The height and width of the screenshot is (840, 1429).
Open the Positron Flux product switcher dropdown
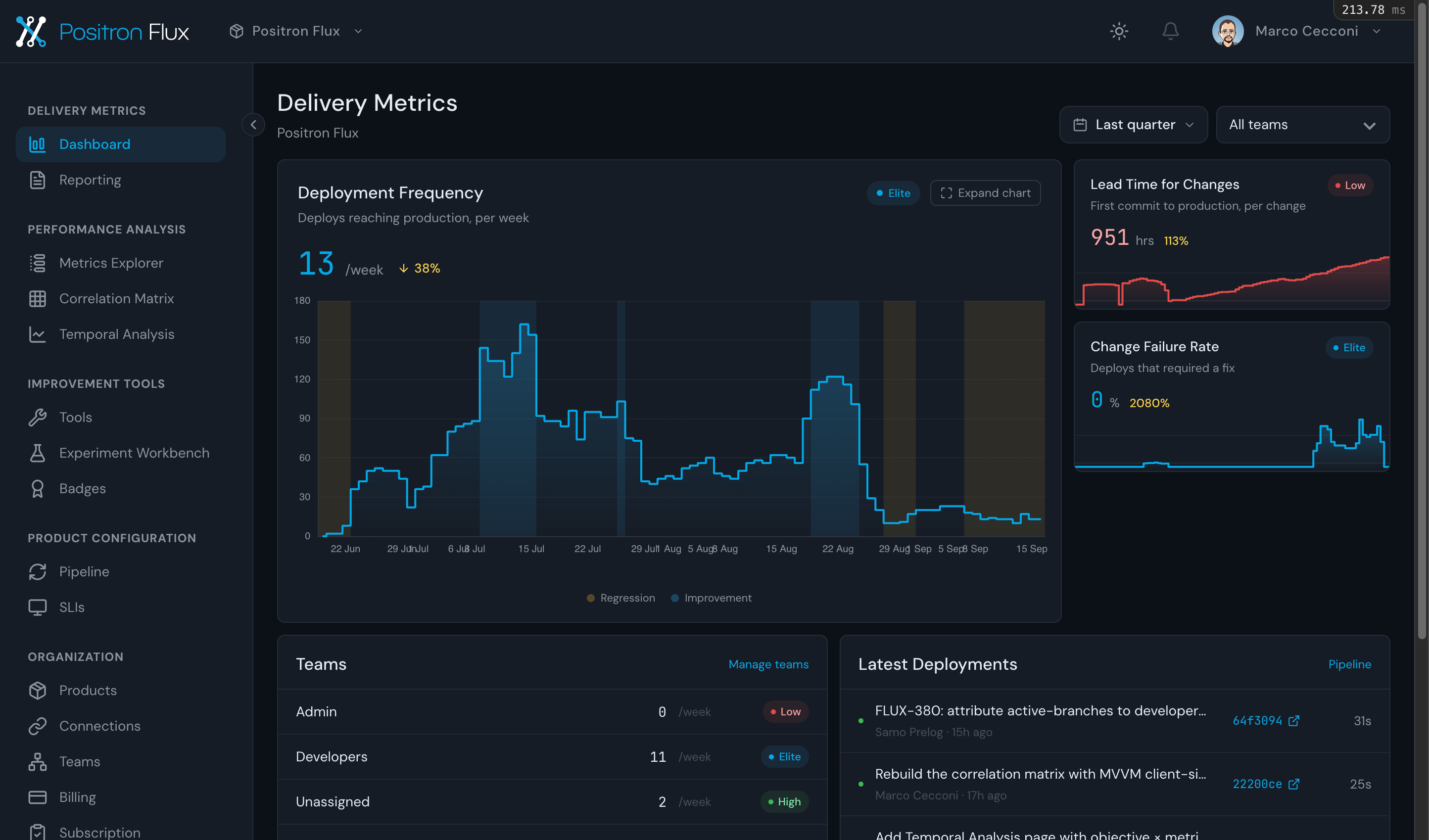pos(295,31)
